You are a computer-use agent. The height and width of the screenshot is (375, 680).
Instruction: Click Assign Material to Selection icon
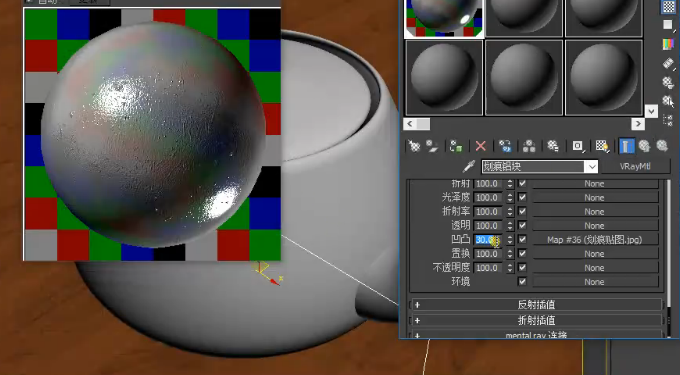456,146
